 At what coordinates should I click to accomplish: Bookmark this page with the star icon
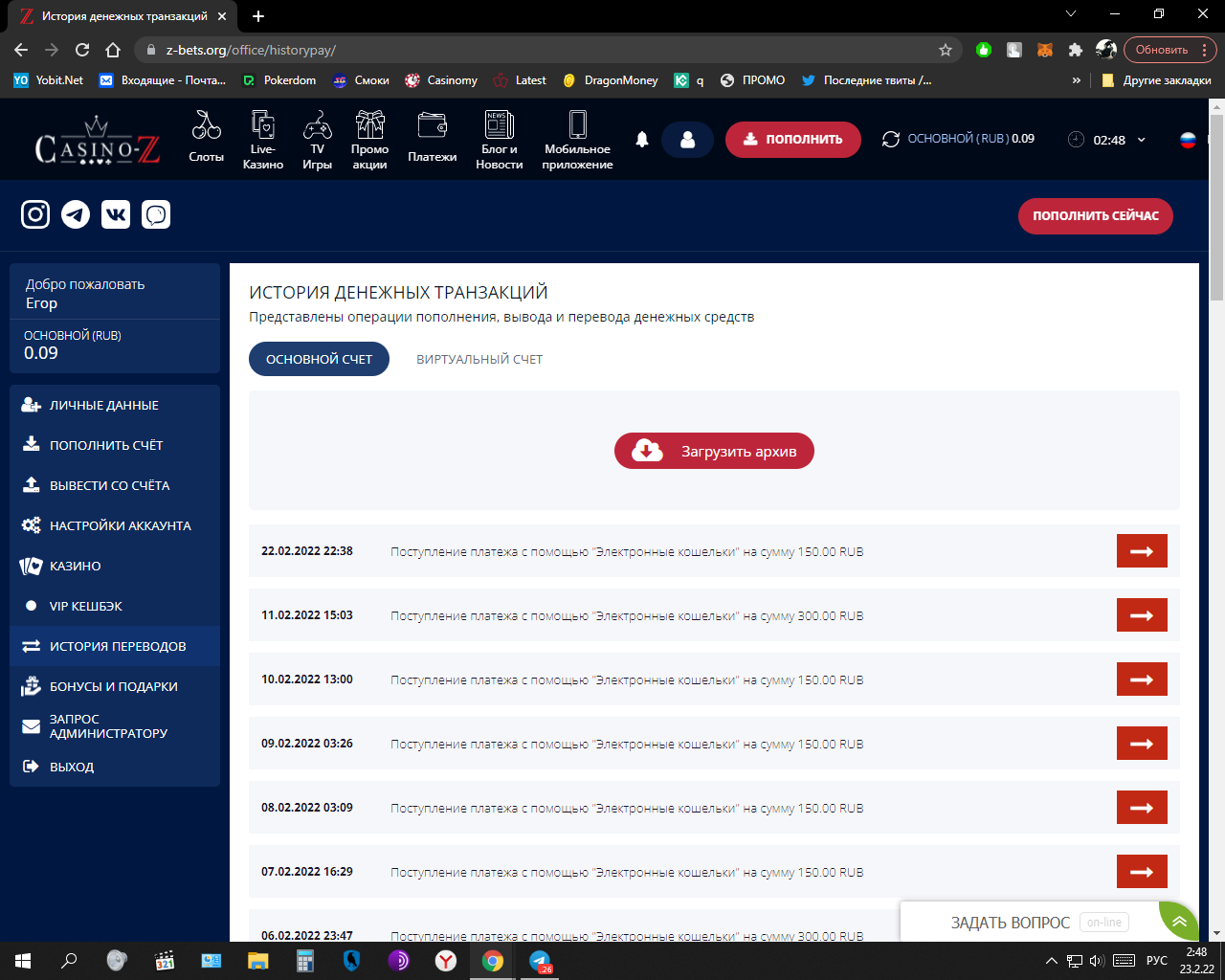point(946,50)
